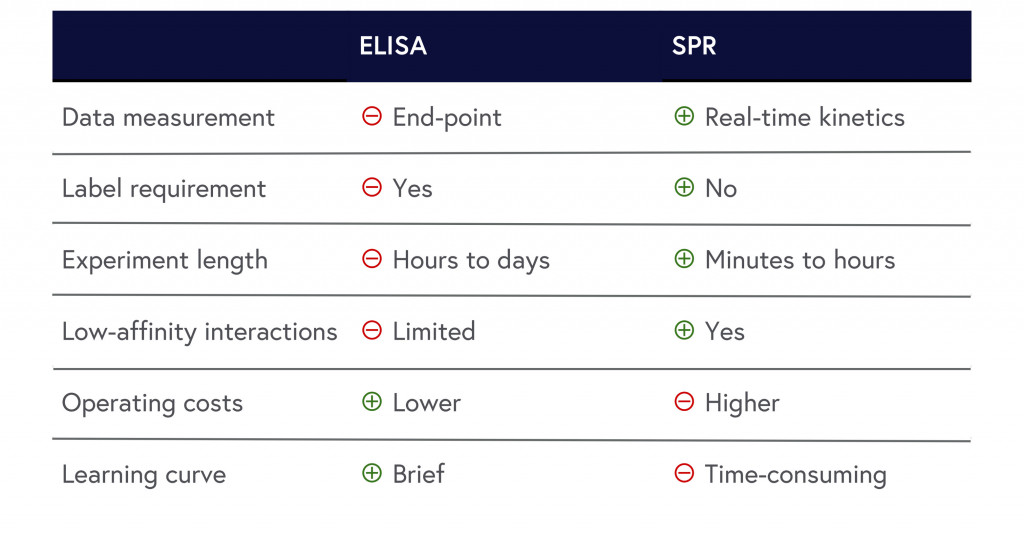
Task: Click the red minus icon next to ELISA Yes
Action: 372,187
